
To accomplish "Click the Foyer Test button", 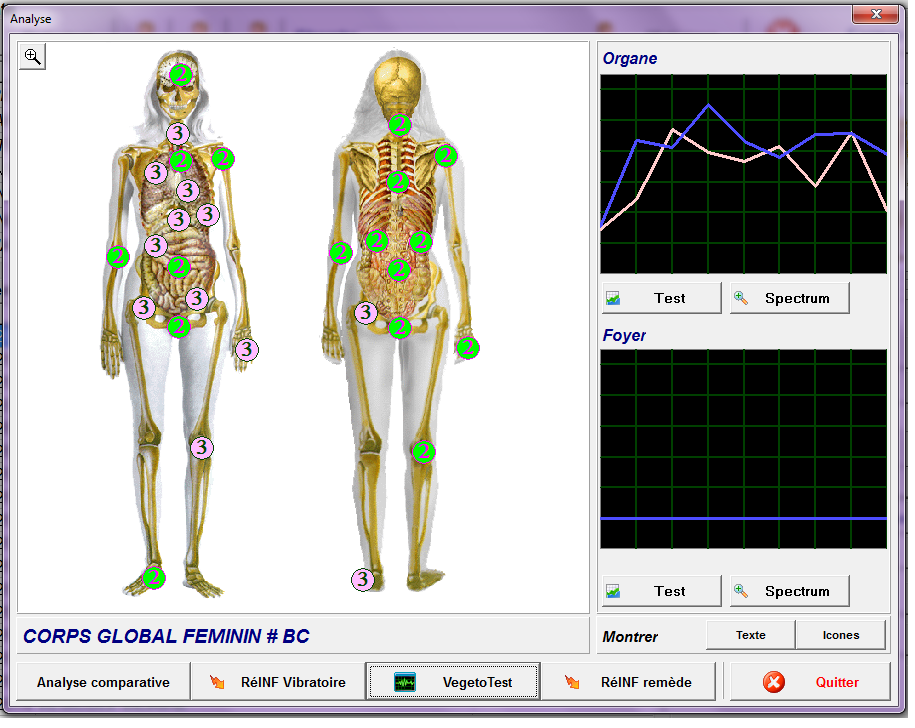I will pos(662,592).
